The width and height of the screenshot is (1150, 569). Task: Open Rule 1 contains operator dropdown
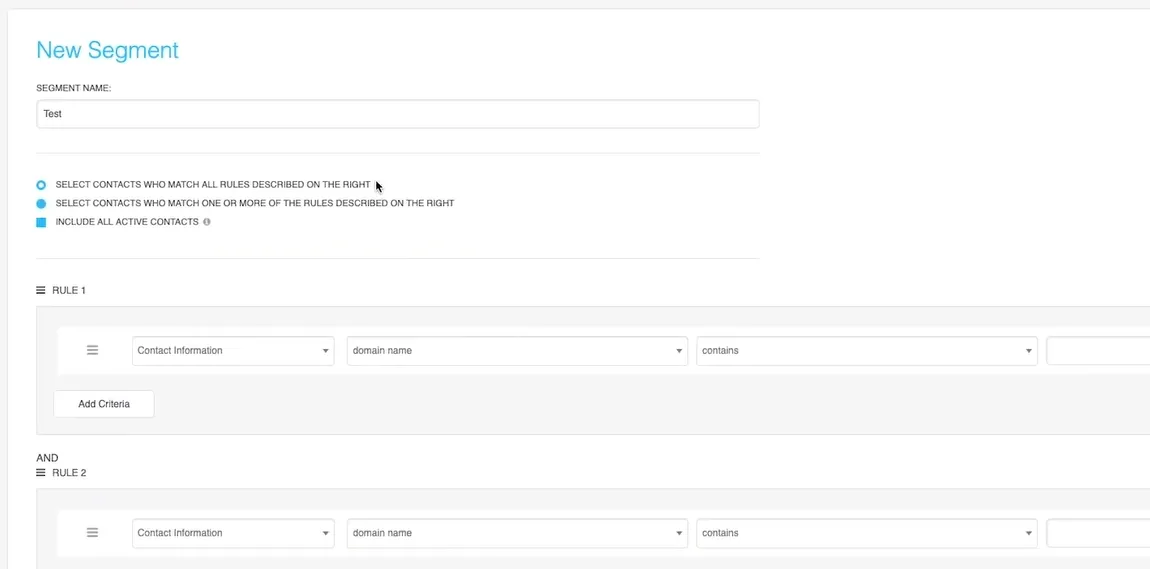point(867,350)
